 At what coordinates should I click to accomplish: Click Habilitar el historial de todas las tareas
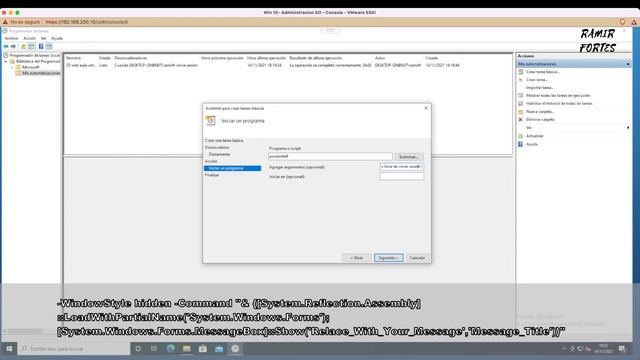559,104
